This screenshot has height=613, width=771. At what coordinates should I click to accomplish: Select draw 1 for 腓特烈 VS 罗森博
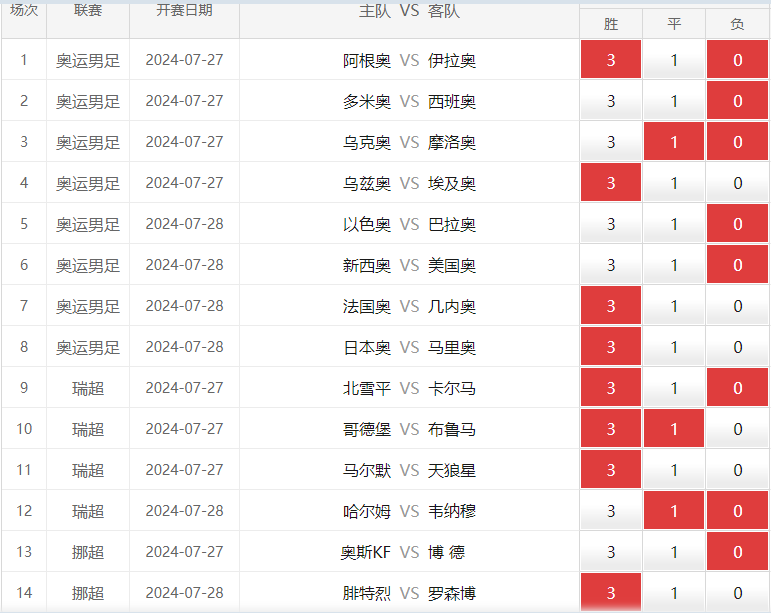(x=674, y=593)
